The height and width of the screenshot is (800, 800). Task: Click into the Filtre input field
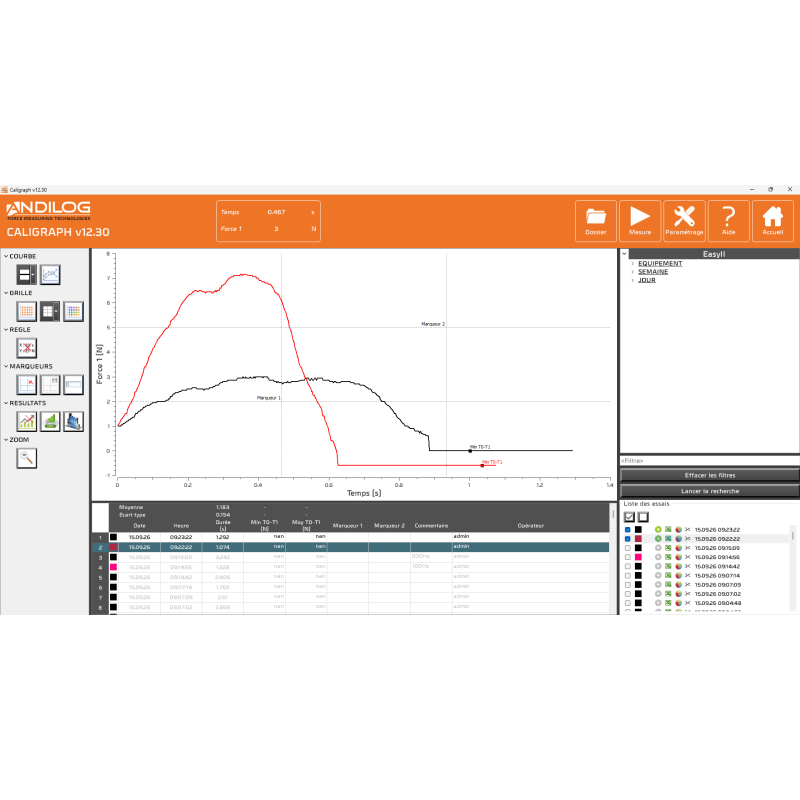710,461
